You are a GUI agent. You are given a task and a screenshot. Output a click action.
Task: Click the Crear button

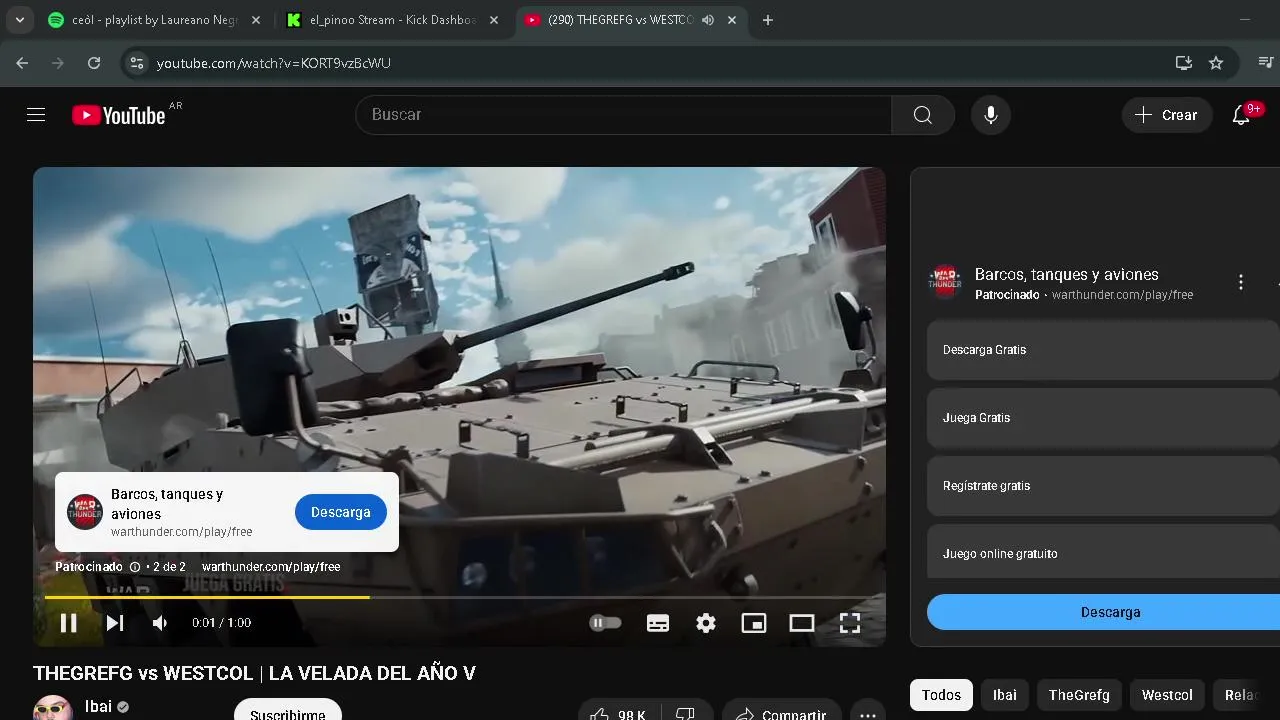click(1166, 115)
